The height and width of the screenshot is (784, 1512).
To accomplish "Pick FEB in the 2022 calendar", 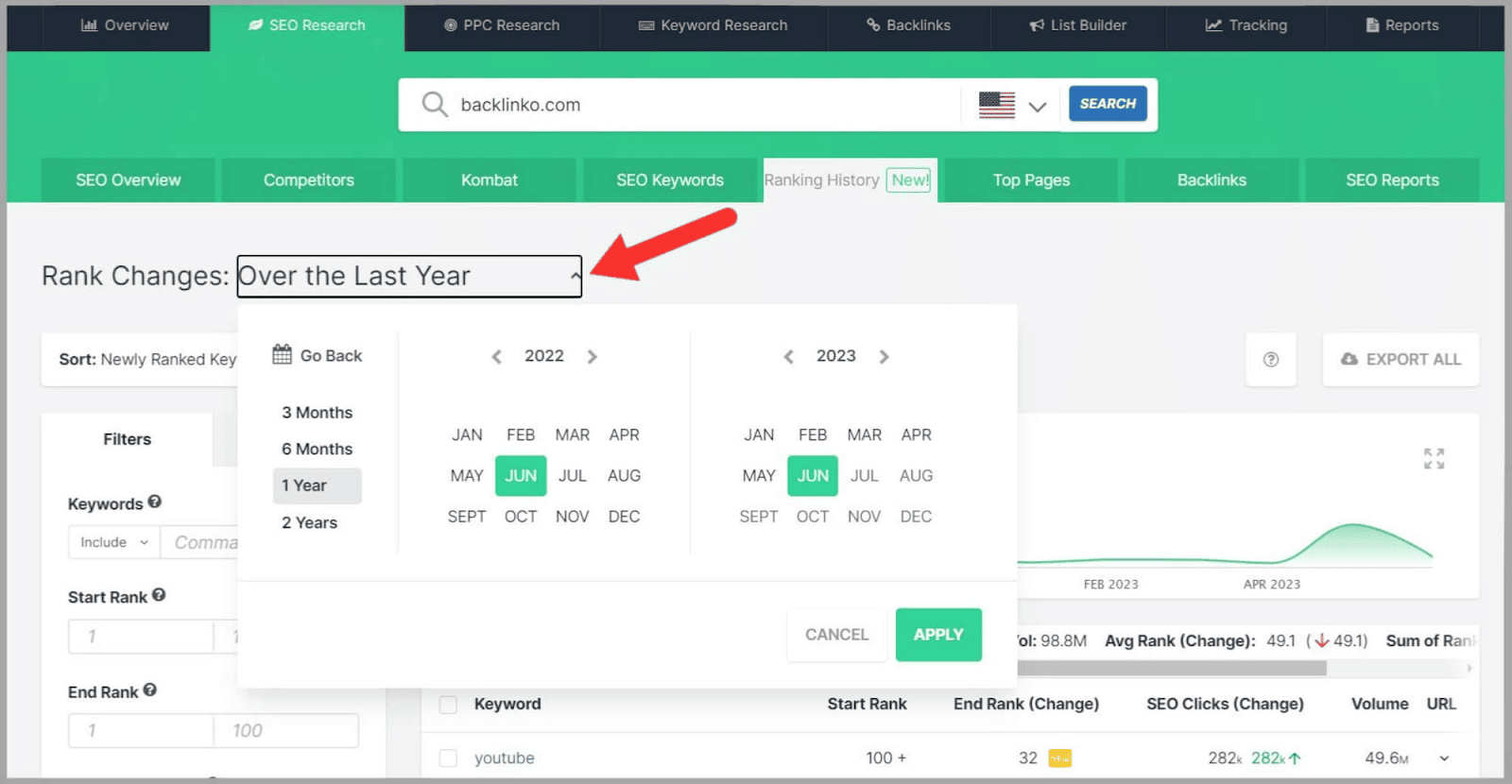I will [x=521, y=435].
